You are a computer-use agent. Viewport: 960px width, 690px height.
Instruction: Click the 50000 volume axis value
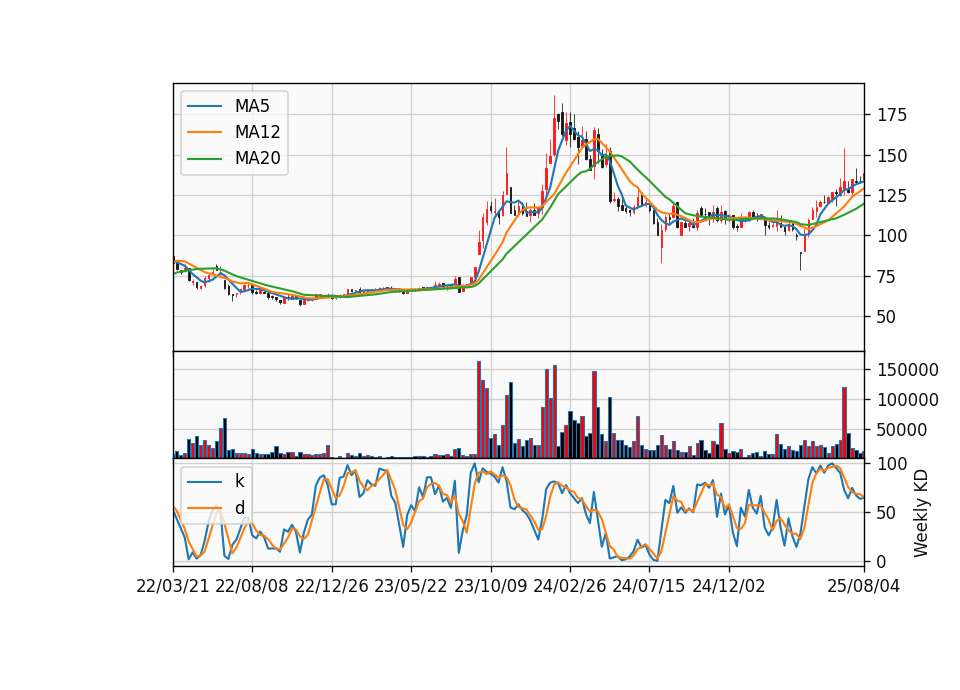coord(902,430)
